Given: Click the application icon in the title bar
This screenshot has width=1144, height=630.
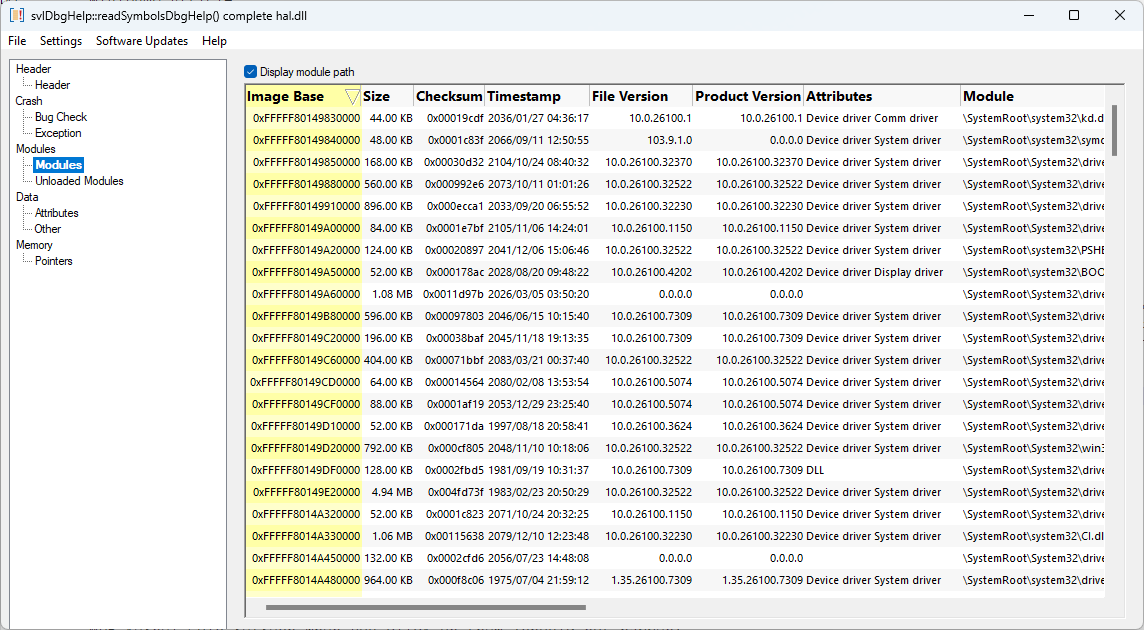Looking at the screenshot, I should pyautogui.click(x=14, y=14).
